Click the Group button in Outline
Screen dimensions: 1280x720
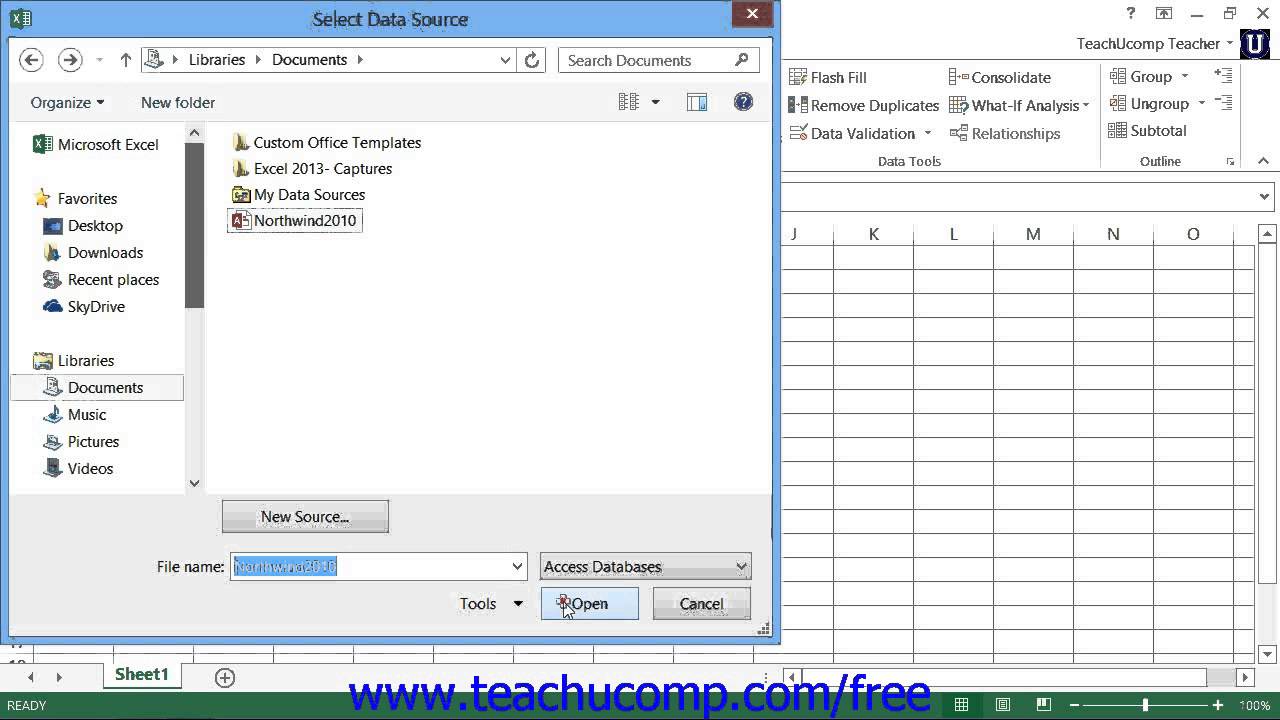click(1140, 76)
